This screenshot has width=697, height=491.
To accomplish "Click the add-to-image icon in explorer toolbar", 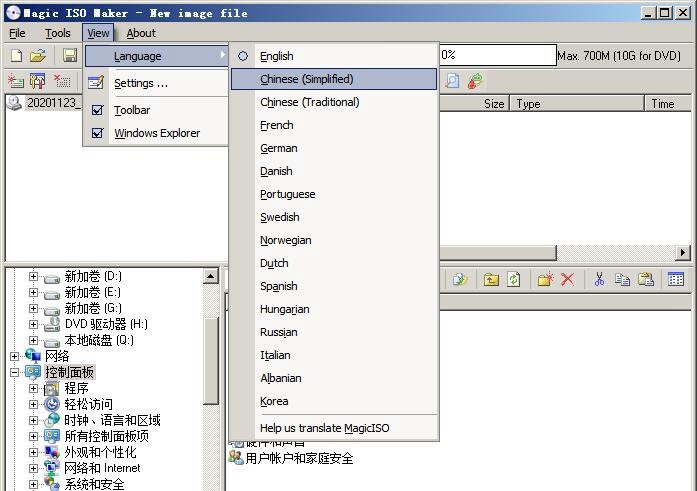I will (x=460, y=279).
